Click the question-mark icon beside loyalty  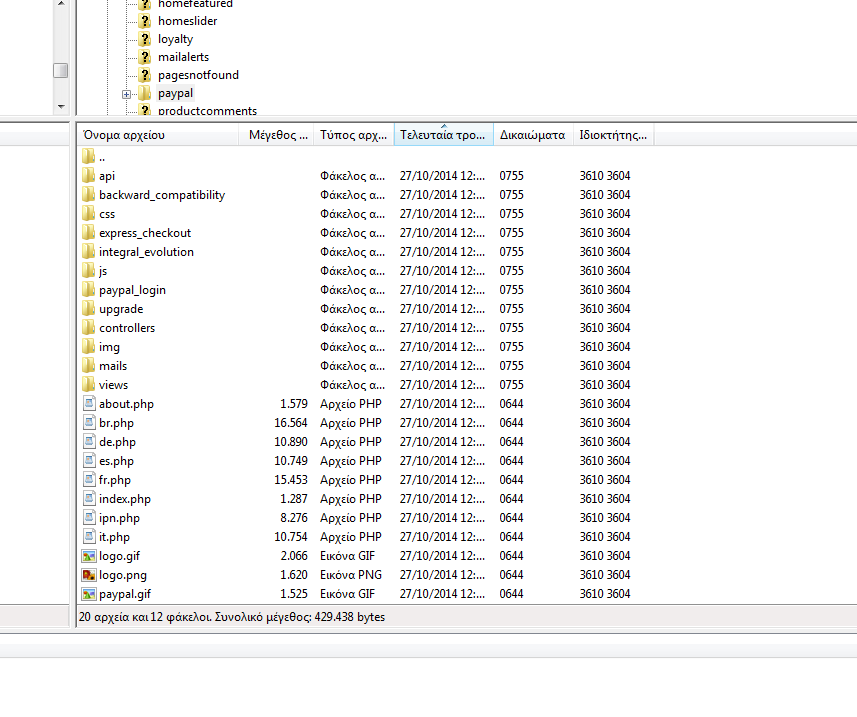pyautogui.click(x=144, y=39)
